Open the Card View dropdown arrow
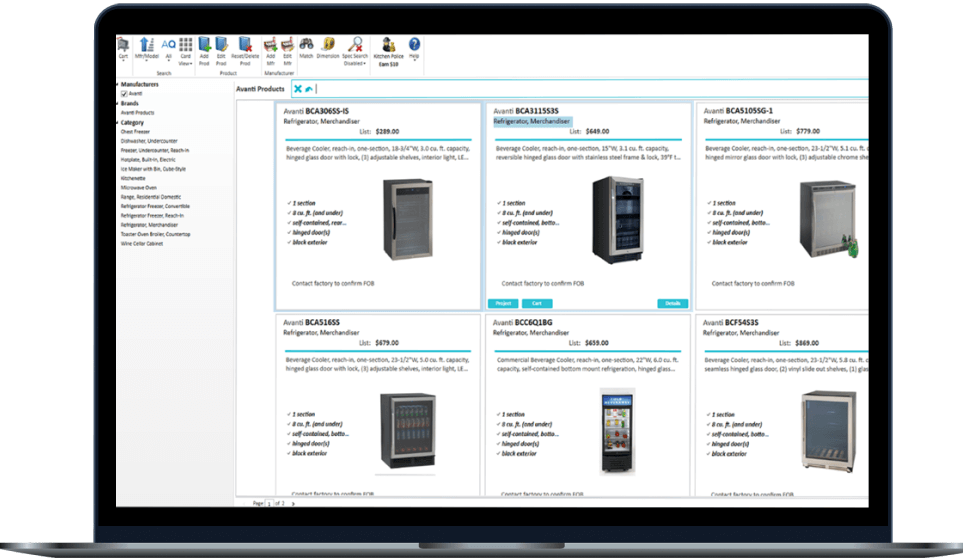This screenshot has width=963, height=558. (191, 64)
